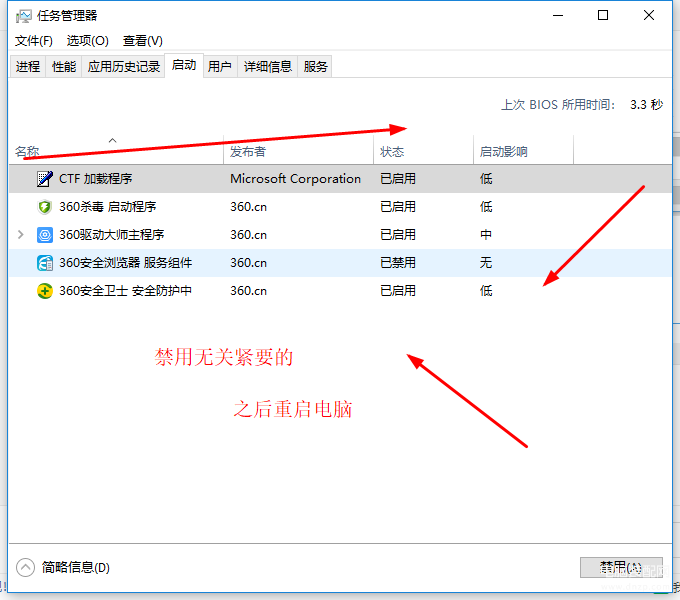
Task: Switch to the 详细信息 tab
Action: pos(268,66)
